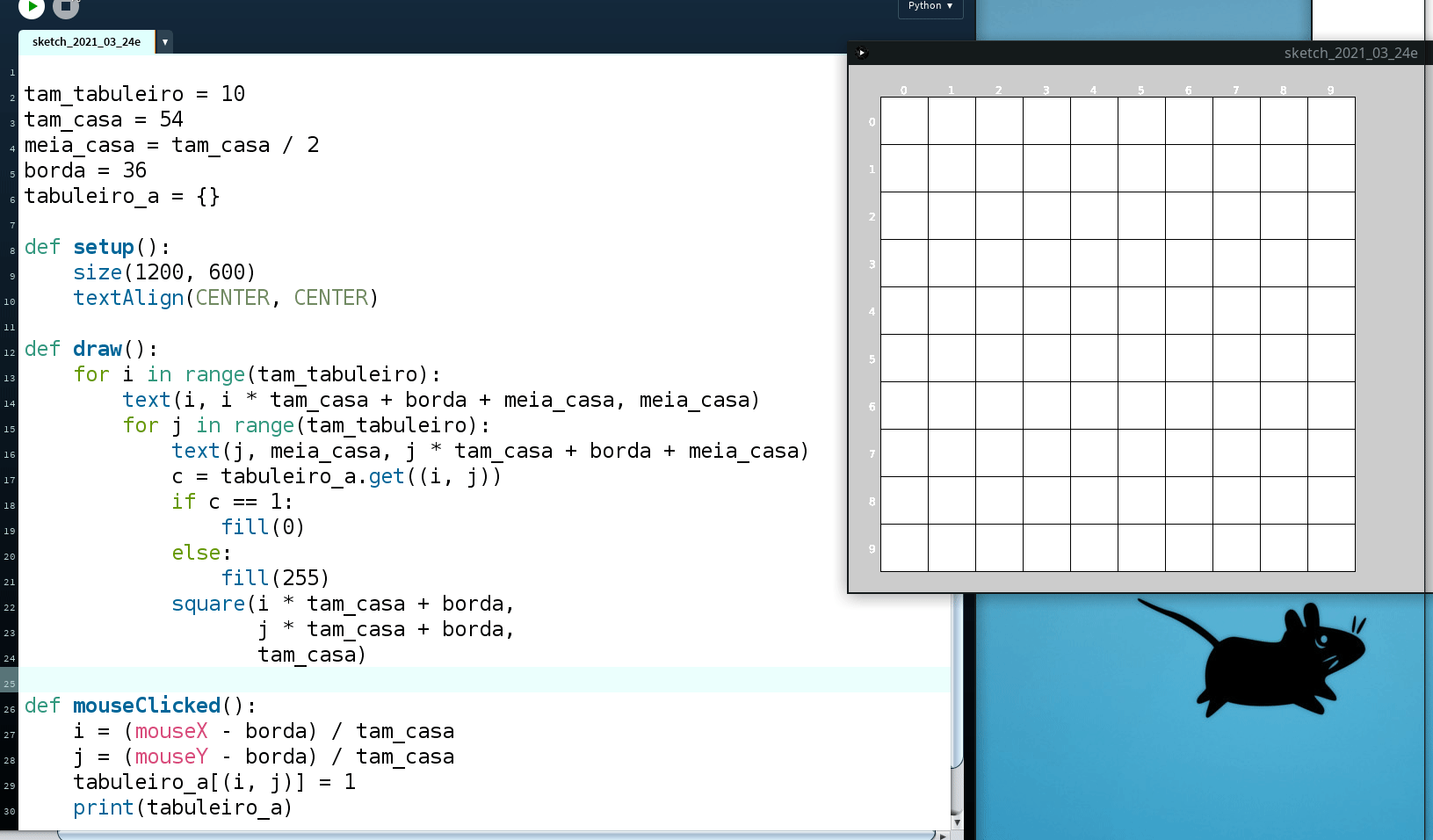Click grid cell at column 0, row 9
The image size is (1433, 840).
[x=904, y=548]
